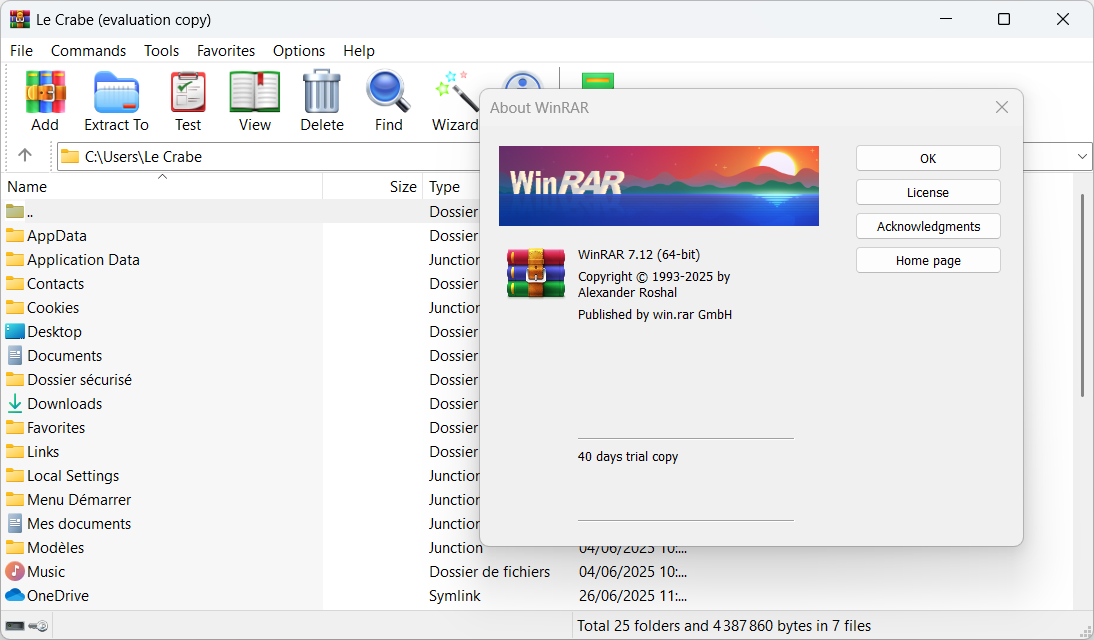Image resolution: width=1094 pixels, height=640 pixels.
Task: Select the "Menu Démarrer" entry
Action: [x=80, y=500]
